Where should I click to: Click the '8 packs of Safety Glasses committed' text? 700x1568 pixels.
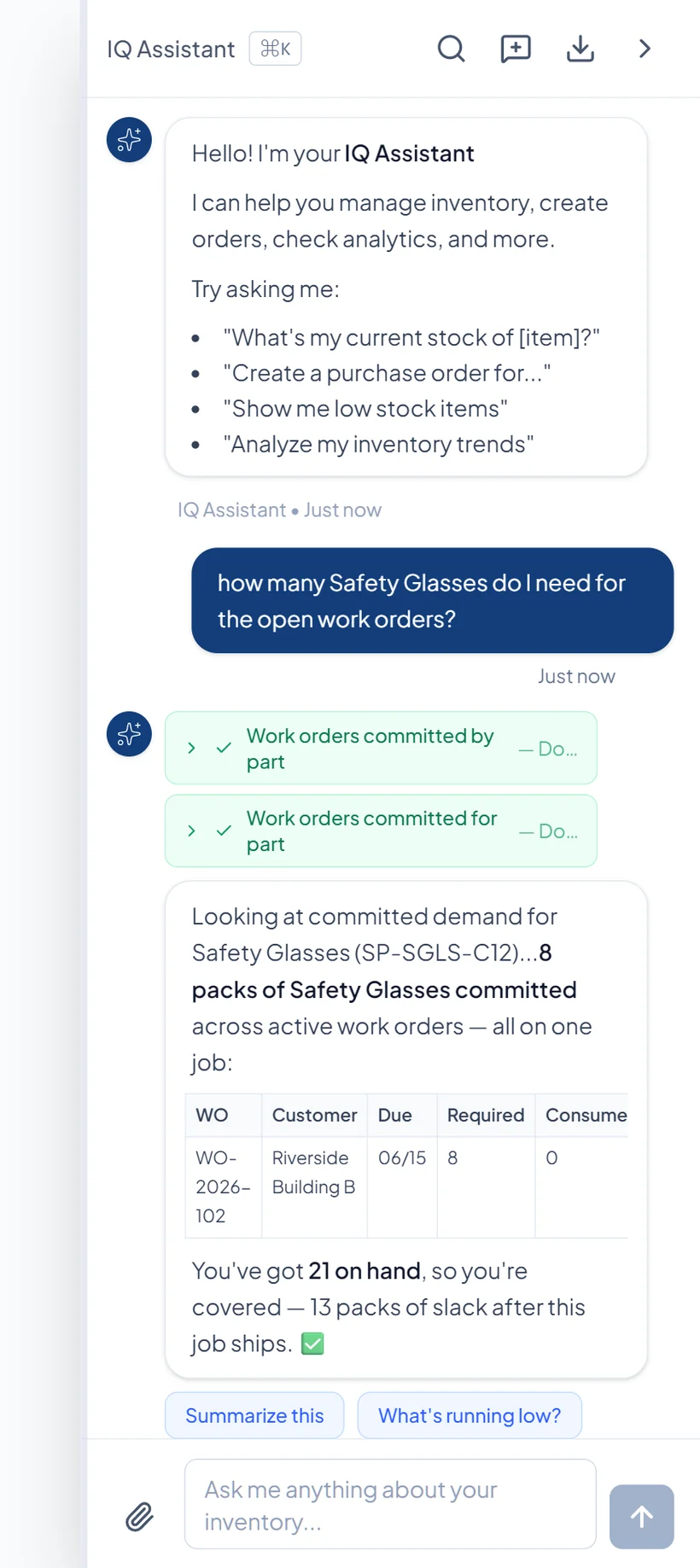point(384,971)
